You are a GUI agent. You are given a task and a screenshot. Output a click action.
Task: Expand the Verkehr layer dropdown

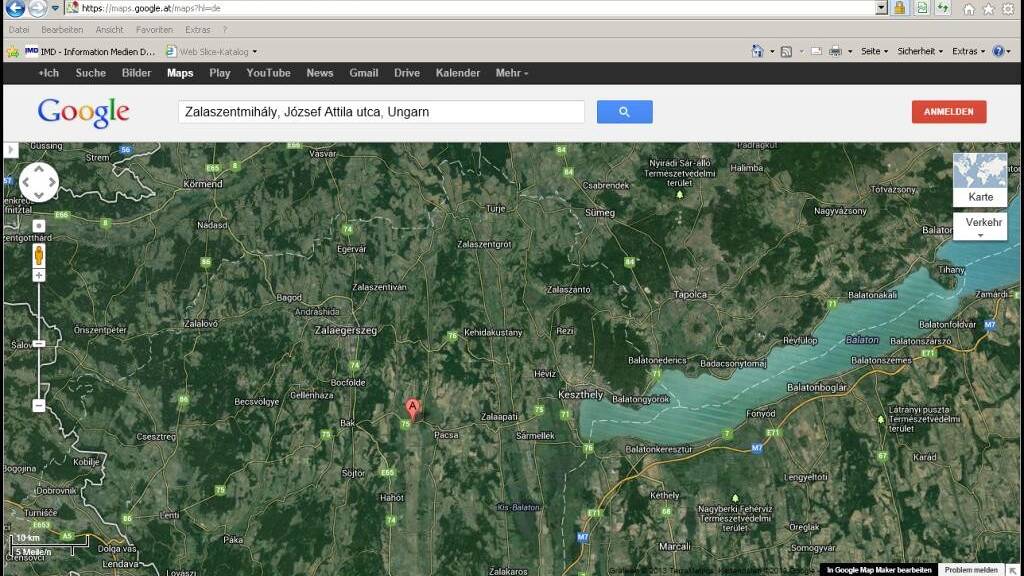980,227
